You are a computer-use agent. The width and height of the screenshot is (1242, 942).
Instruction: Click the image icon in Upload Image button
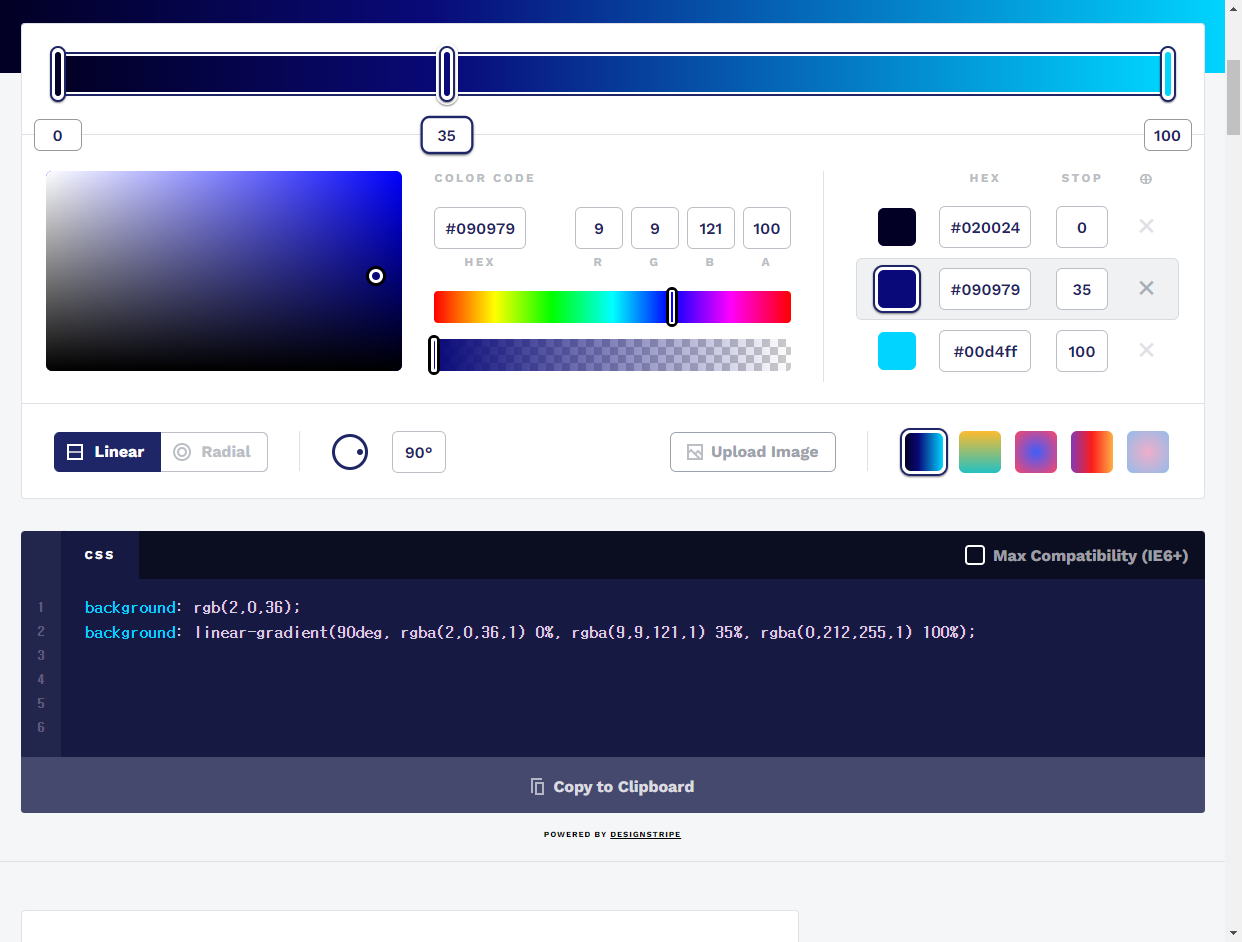[x=695, y=452]
